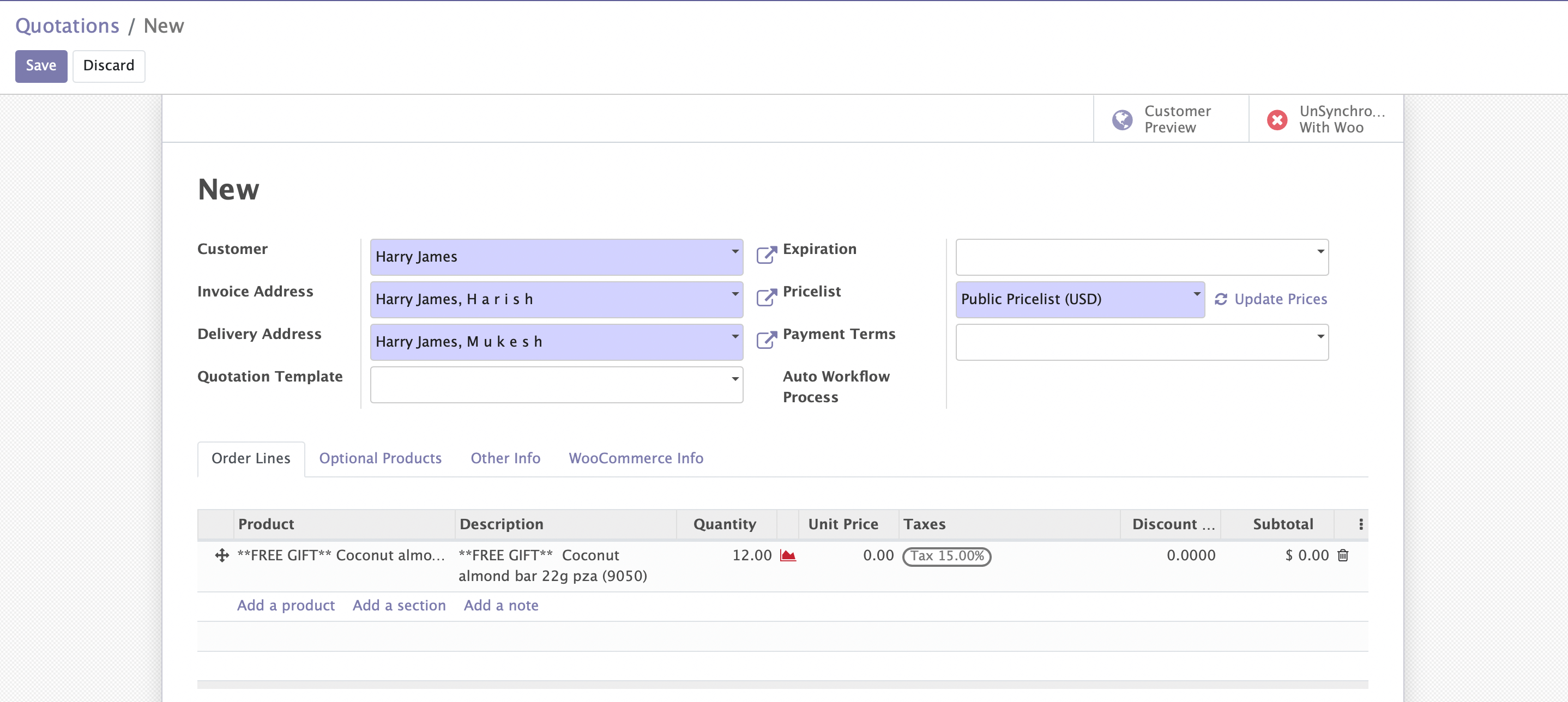Open Payment Terms dropdown
This screenshot has height=702, width=1568.
pos(1320,336)
